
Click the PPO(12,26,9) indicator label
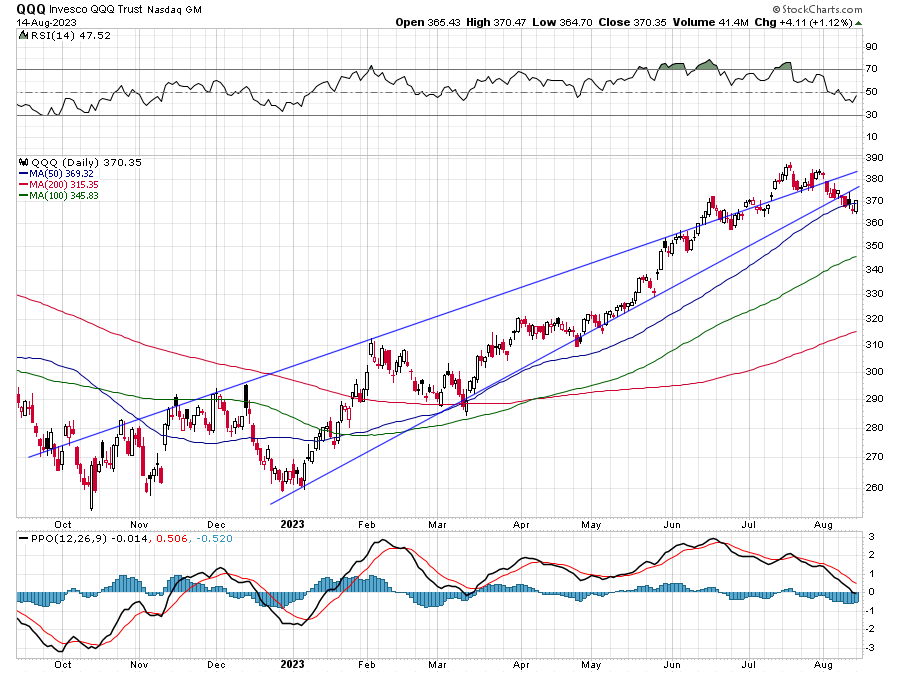coord(69,538)
